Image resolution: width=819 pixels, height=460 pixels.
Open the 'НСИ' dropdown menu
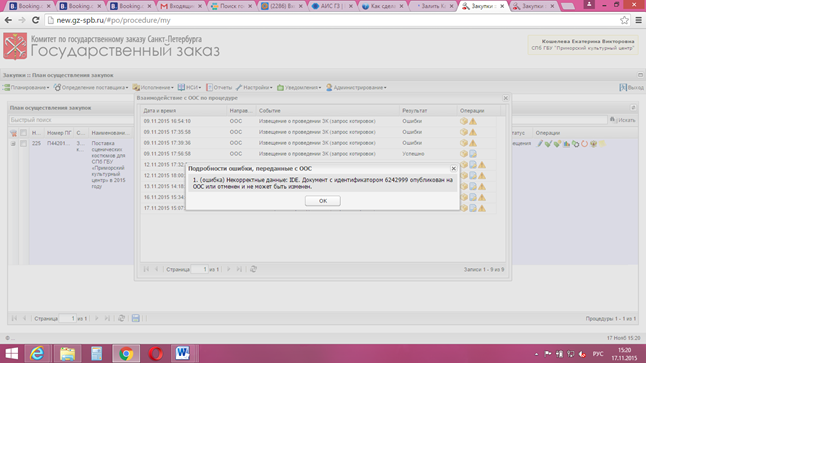click(189, 88)
